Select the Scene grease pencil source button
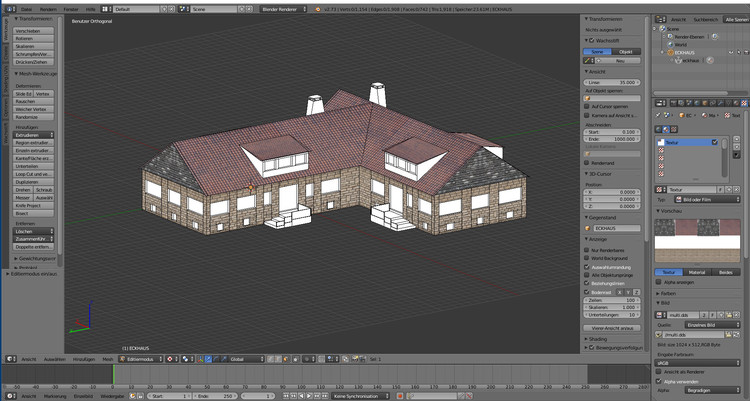This screenshot has height=401, width=750. click(x=597, y=52)
